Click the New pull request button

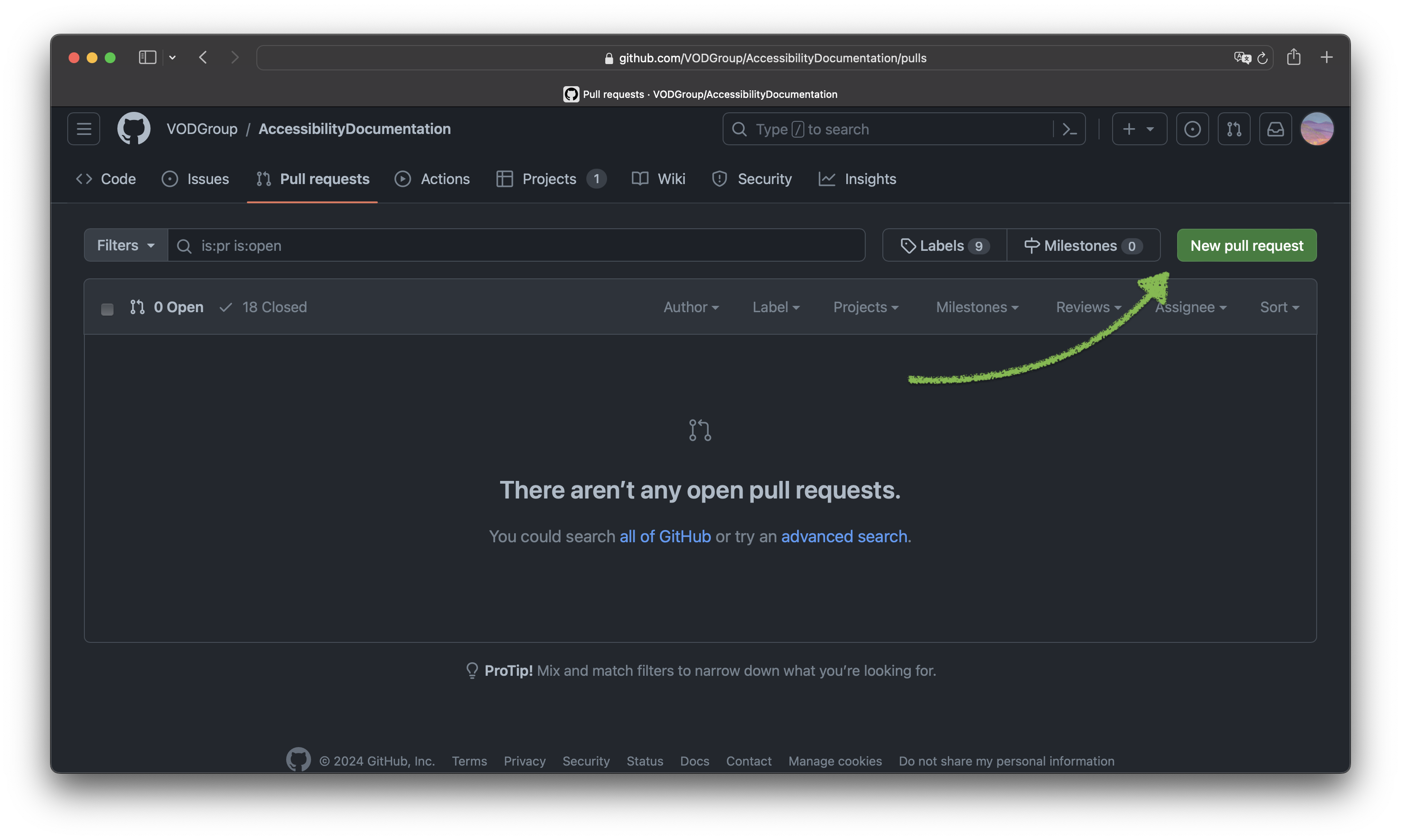click(x=1246, y=245)
